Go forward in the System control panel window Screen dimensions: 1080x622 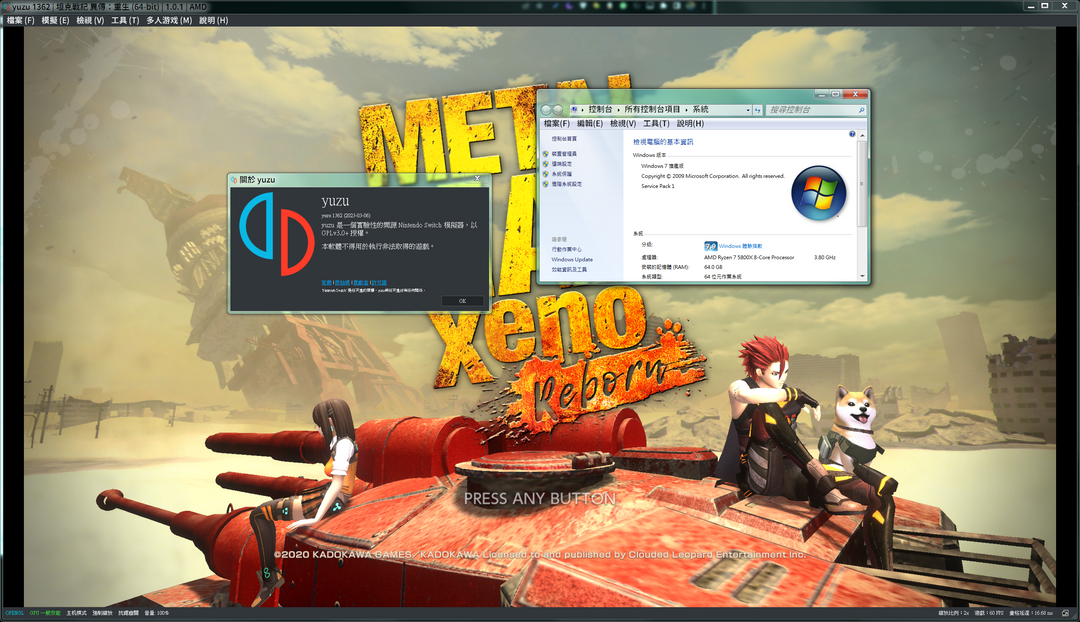coord(557,110)
